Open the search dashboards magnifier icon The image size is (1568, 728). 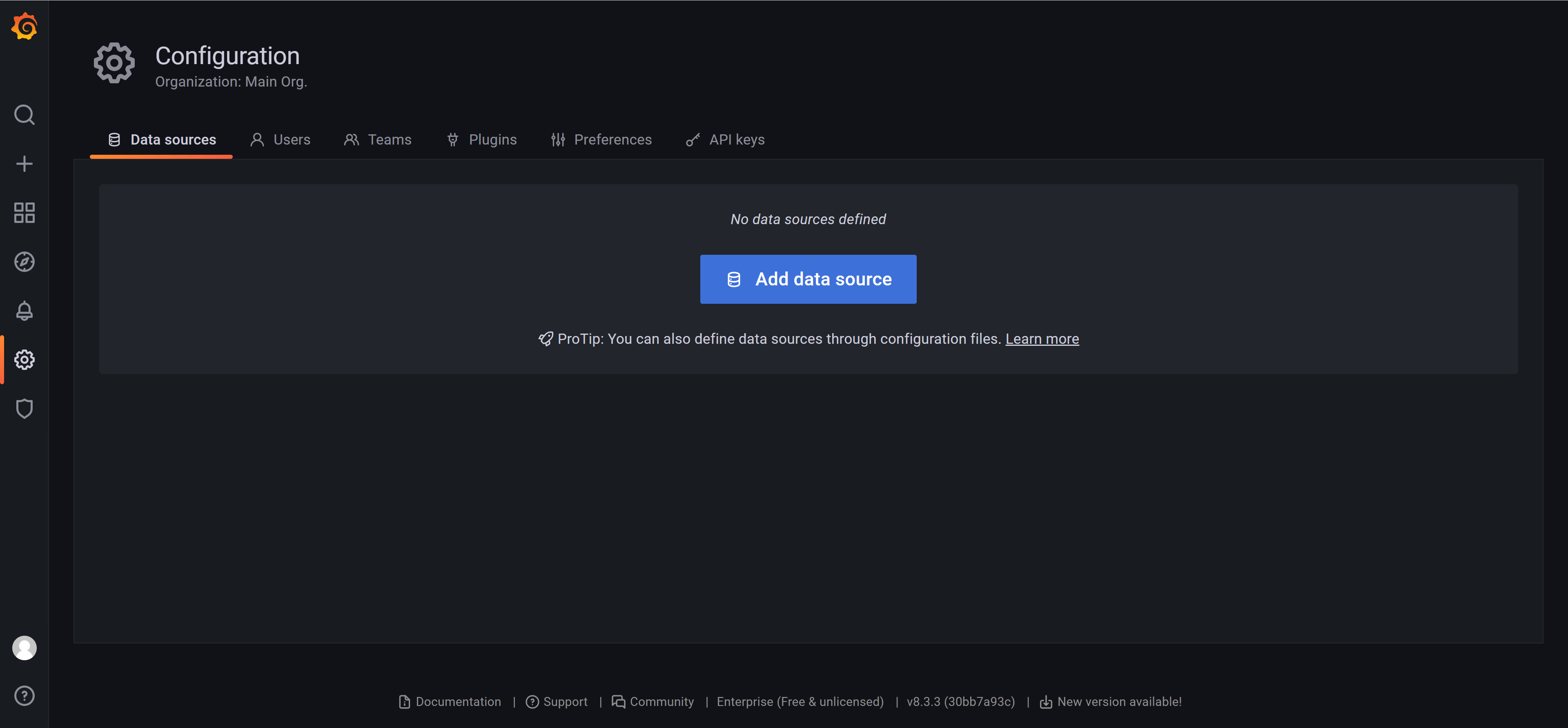click(x=24, y=114)
